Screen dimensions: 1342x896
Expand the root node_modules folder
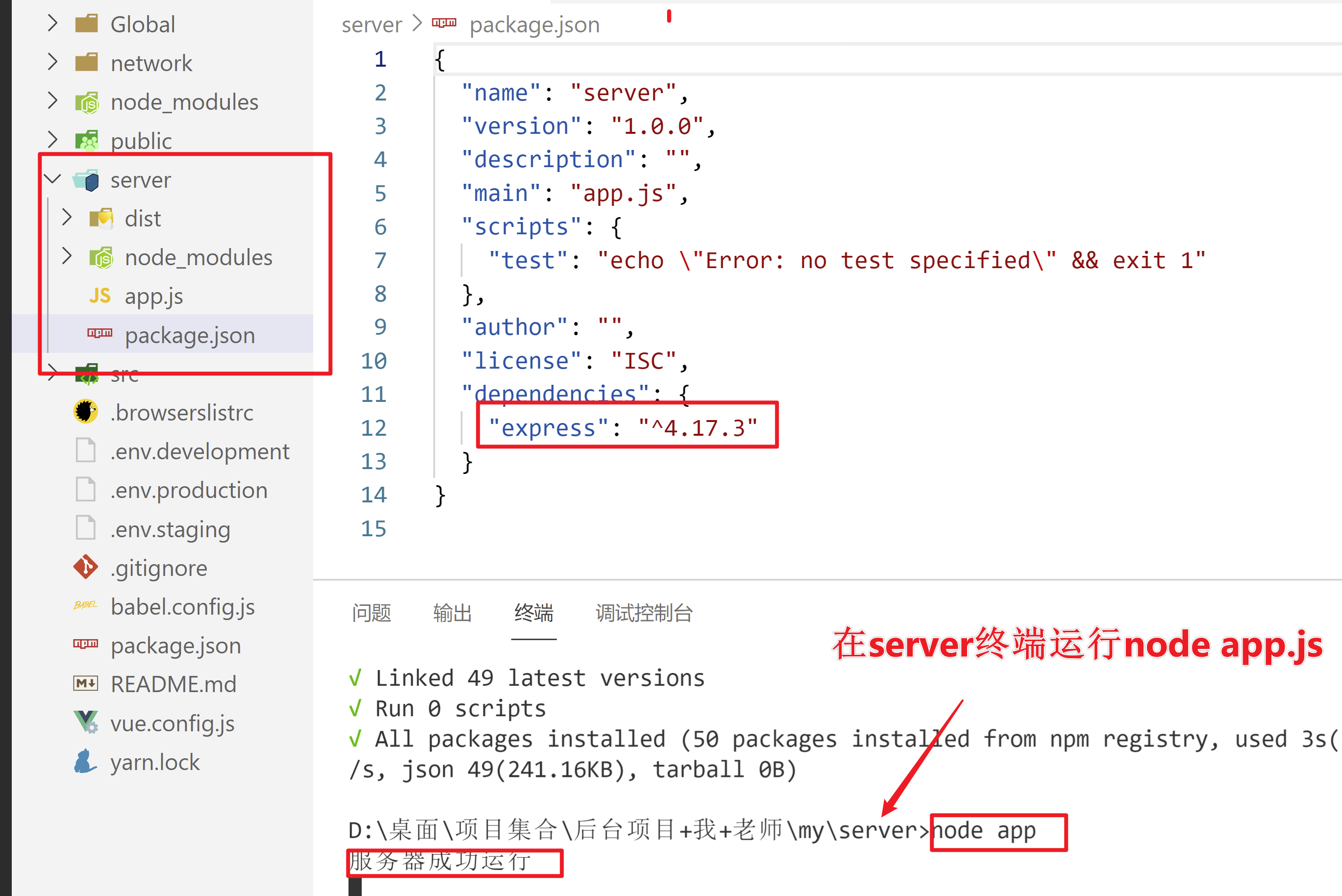pos(52,100)
